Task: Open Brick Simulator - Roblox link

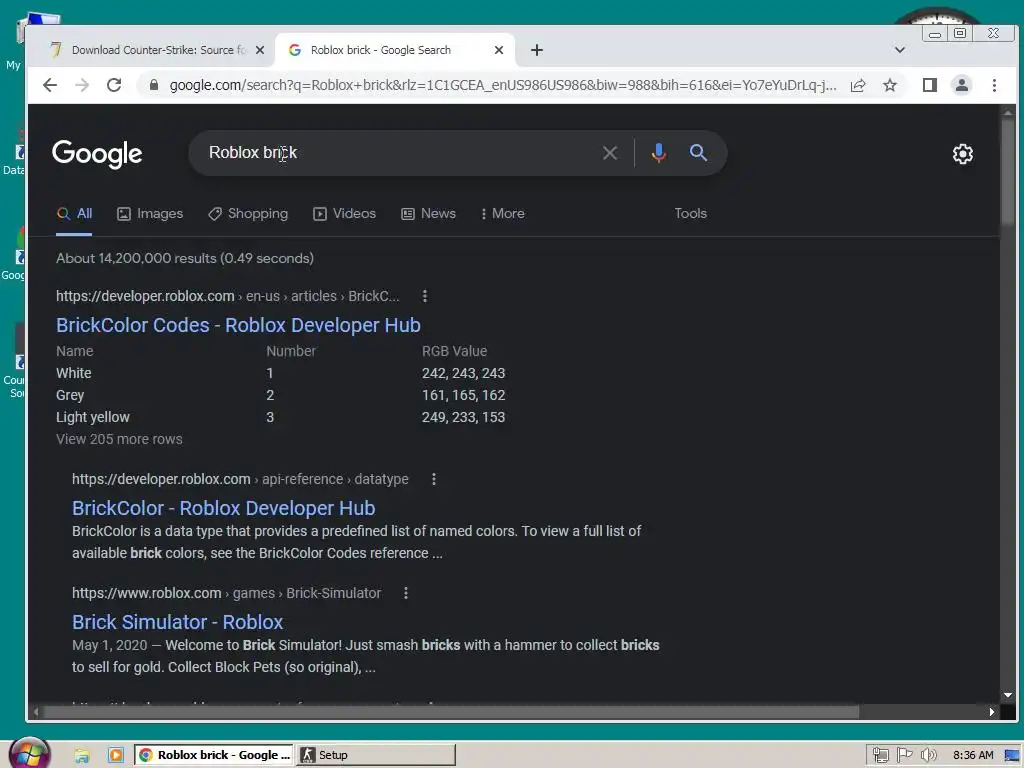Action: pos(178,622)
